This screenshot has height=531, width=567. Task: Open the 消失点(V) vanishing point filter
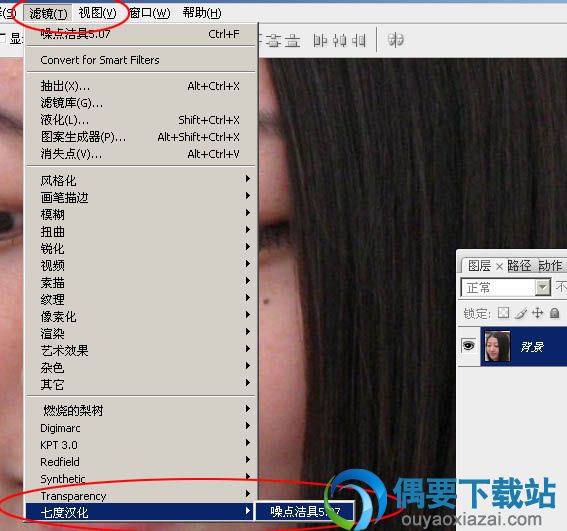coord(141,154)
